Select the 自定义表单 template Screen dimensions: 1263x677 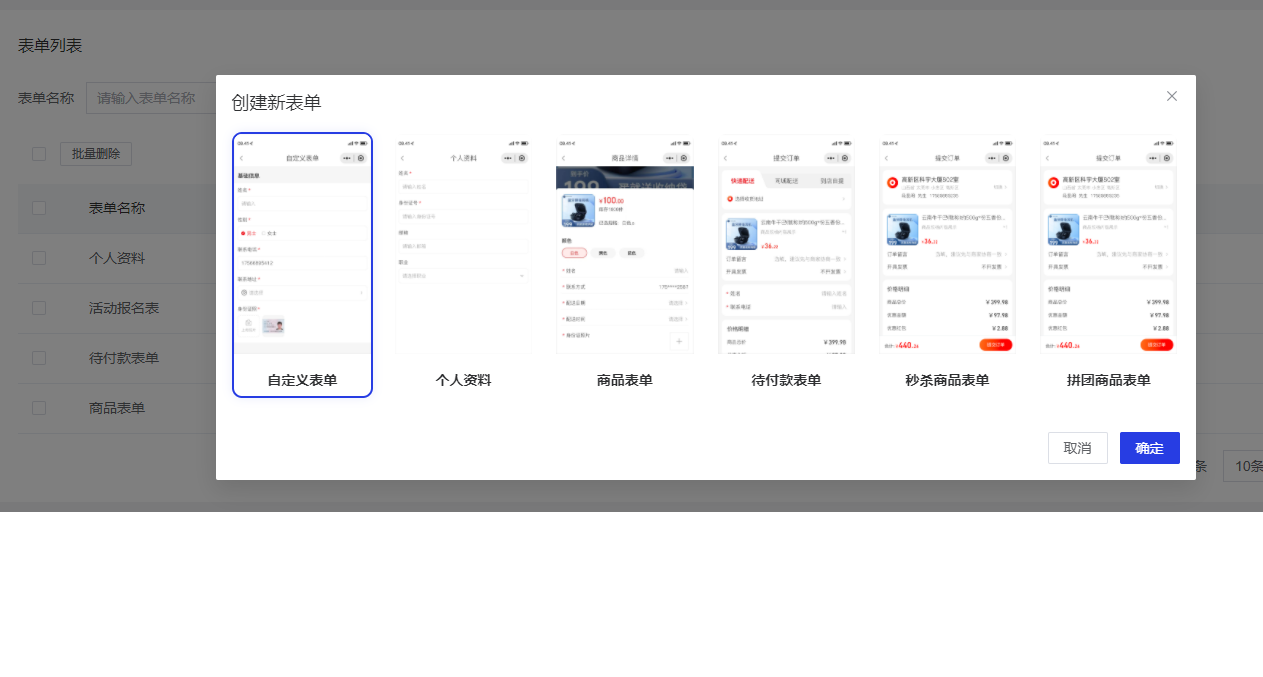pyautogui.click(x=302, y=265)
